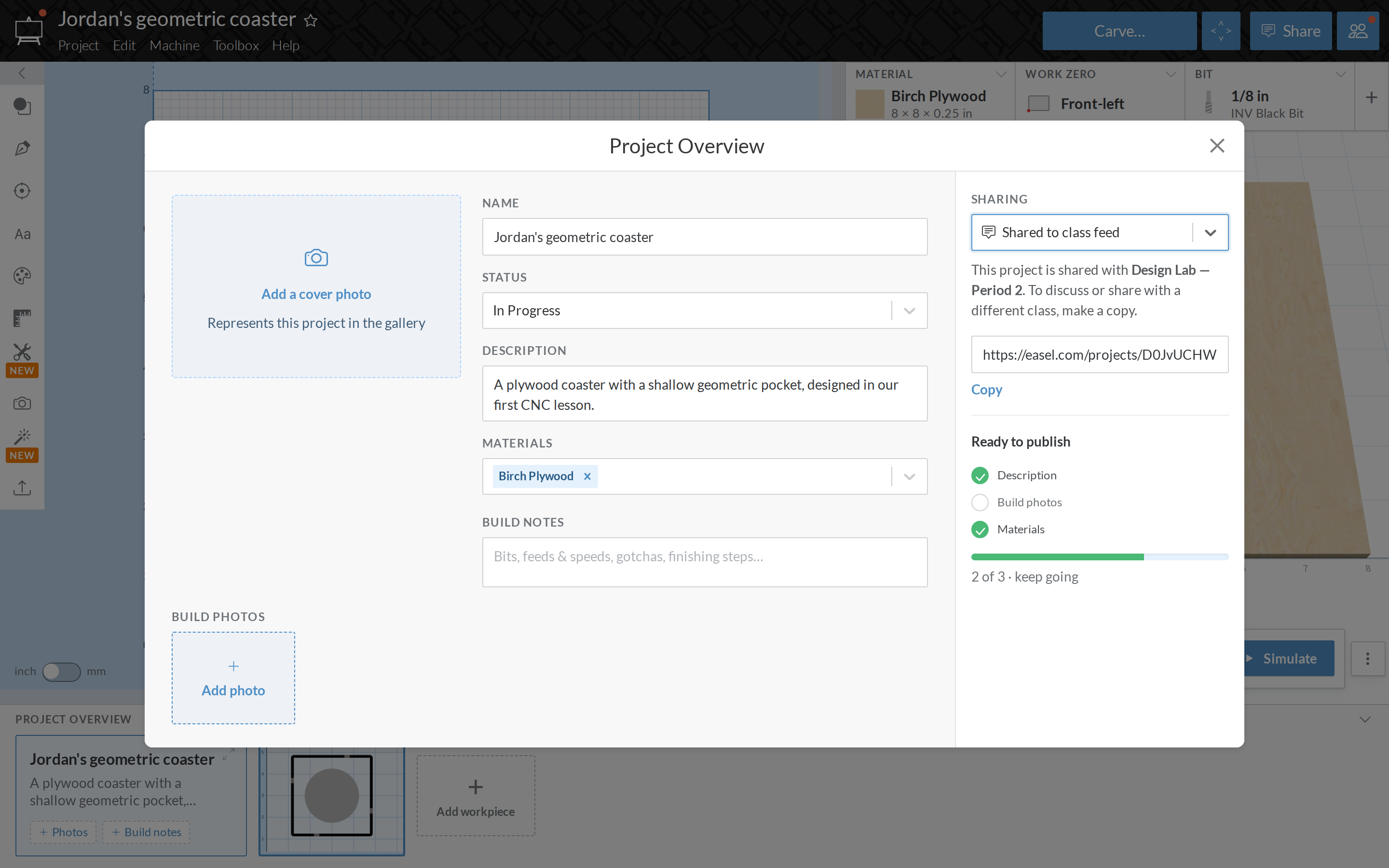
Task: Select the Shapes tool in left sidebar
Action: [x=22, y=106]
